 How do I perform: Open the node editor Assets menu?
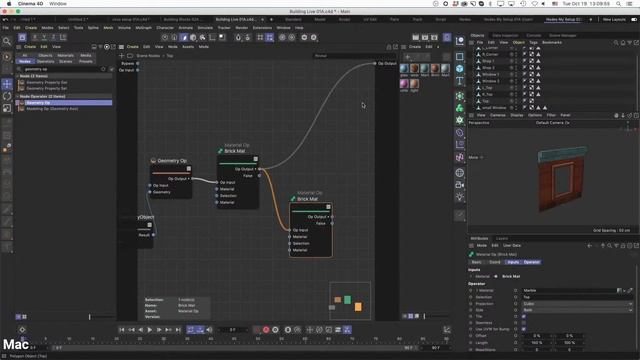click(188, 47)
